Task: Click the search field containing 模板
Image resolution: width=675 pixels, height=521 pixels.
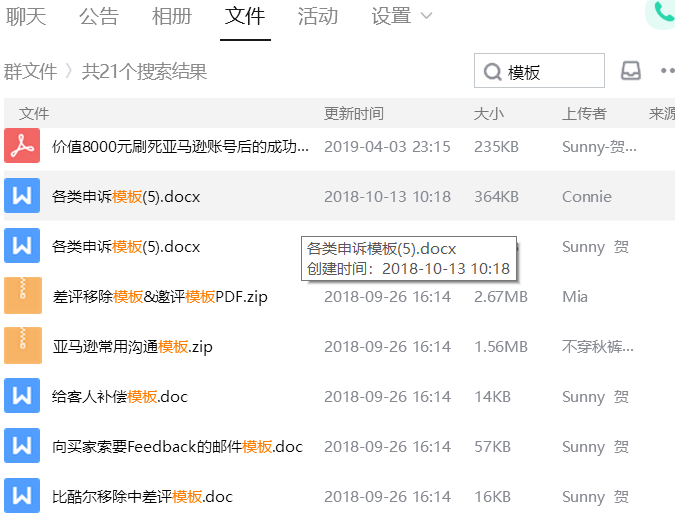Action: click(539, 71)
